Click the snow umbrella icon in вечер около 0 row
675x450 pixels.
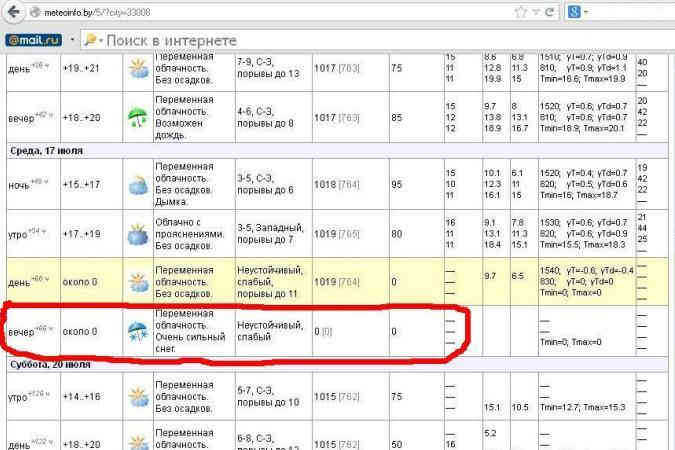[138, 332]
